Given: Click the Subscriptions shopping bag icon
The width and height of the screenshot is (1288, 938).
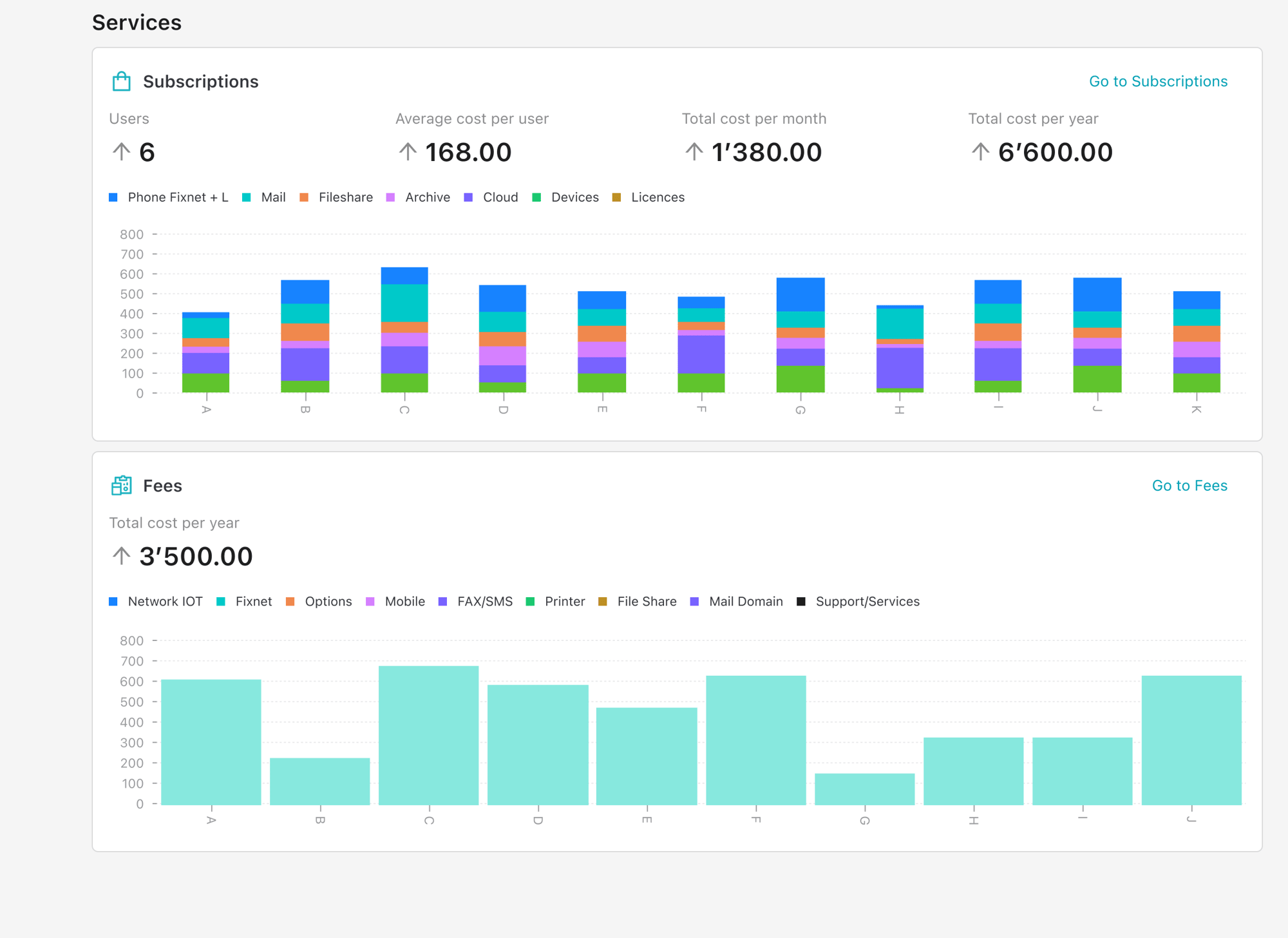Looking at the screenshot, I should pyautogui.click(x=121, y=81).
